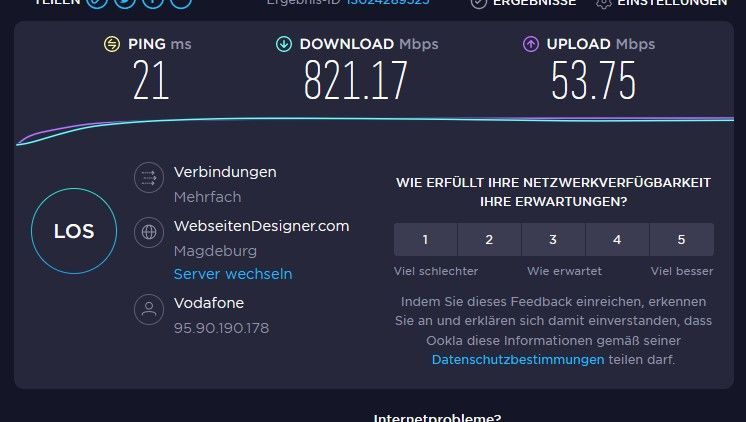Viewport: 746px width, 422px height.
Task: Select rating 5 Viel besser
Action: (x=681, y=239)
